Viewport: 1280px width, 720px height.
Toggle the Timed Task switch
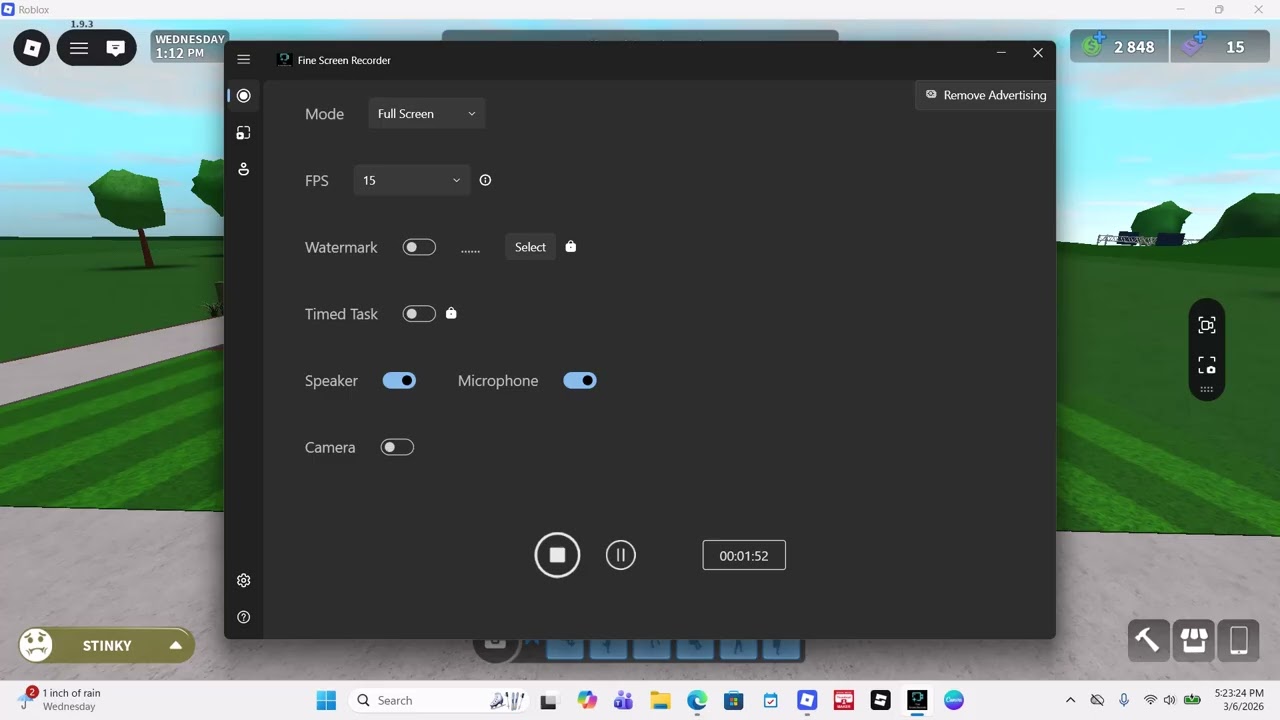tap(419, 314)
